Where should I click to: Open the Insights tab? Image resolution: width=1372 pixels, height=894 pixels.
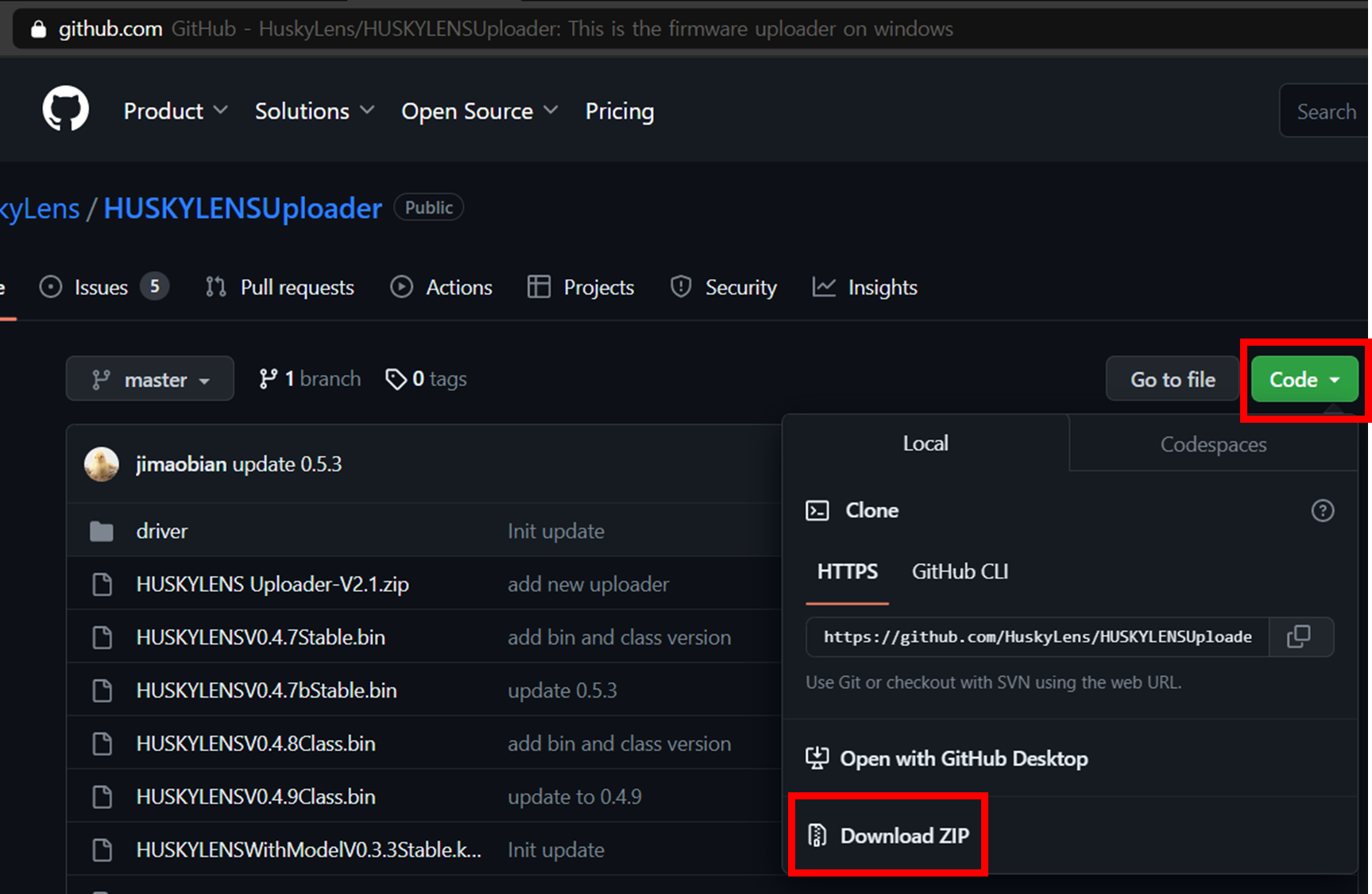865,287
